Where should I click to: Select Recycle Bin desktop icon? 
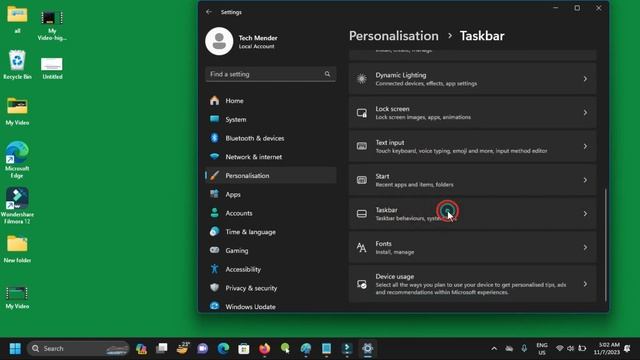[x=17, y=65]
